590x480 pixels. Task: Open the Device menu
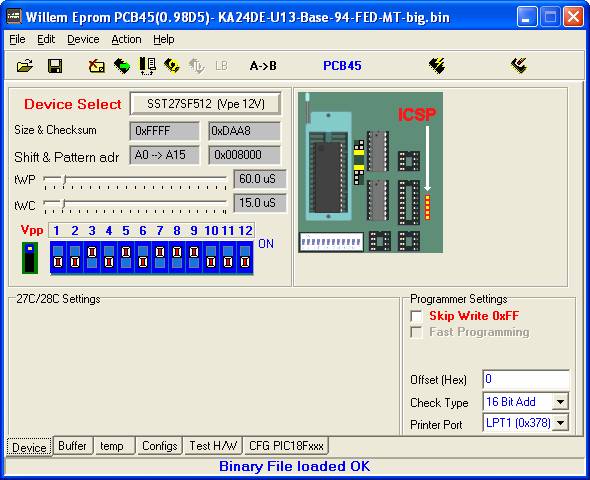[x=83, y=39]
